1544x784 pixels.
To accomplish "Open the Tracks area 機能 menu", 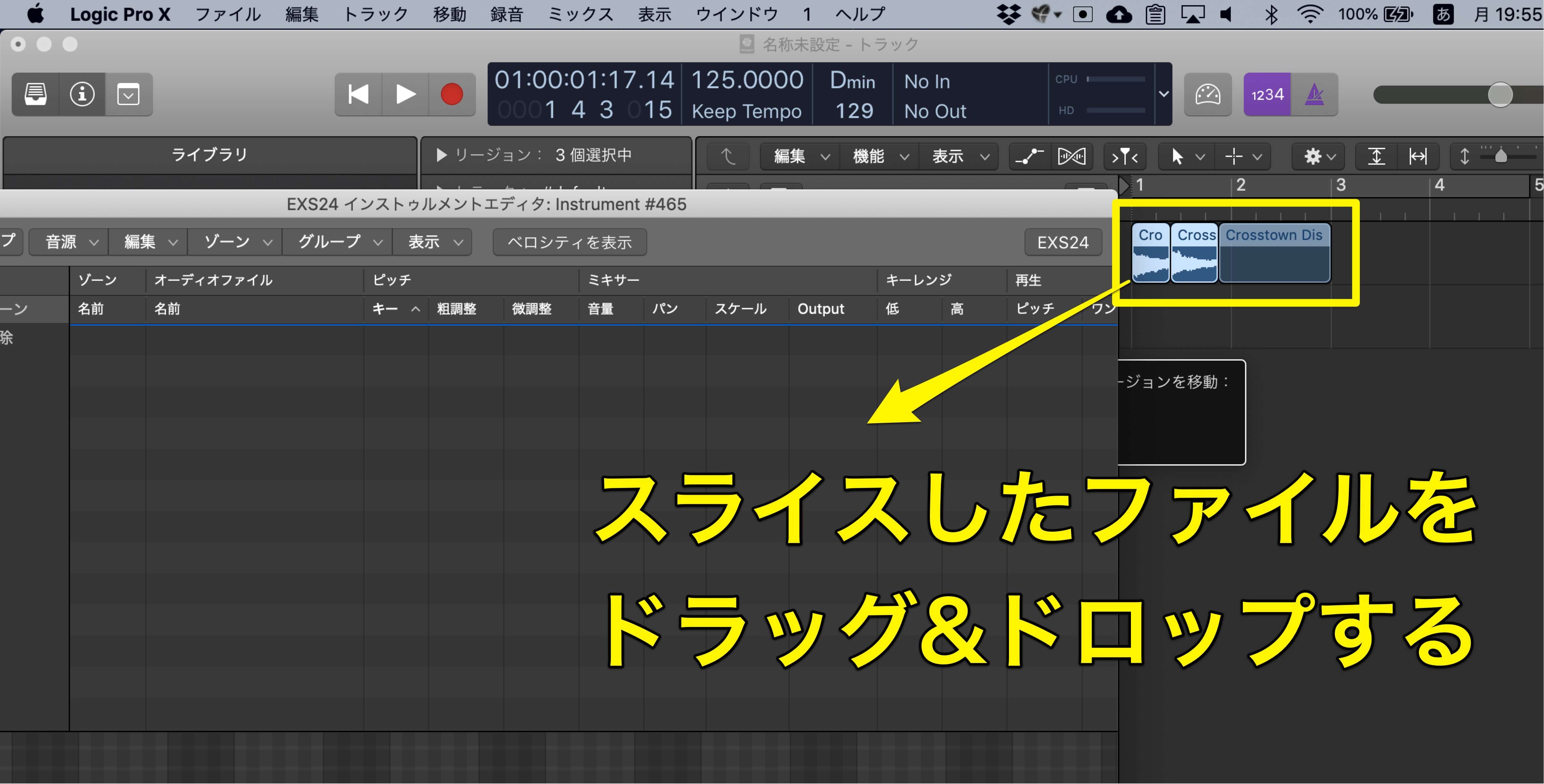I will click(x=879, y=156).
